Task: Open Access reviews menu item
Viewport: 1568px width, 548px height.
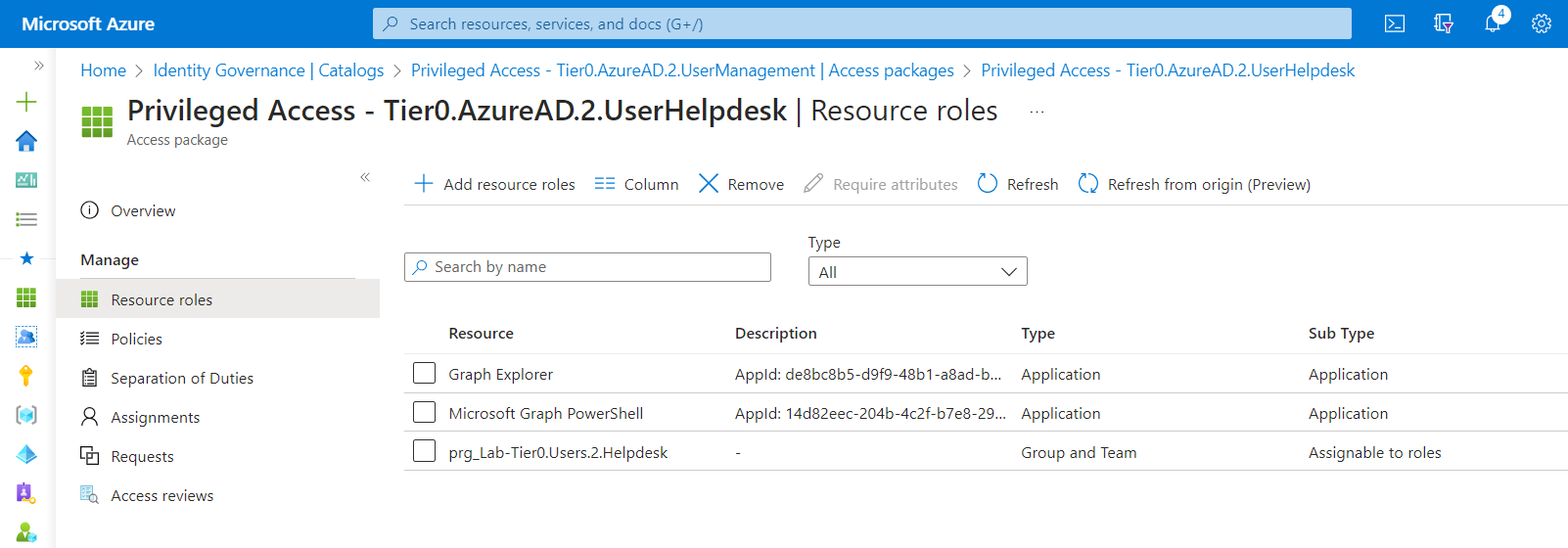Action: coord(161,495)
